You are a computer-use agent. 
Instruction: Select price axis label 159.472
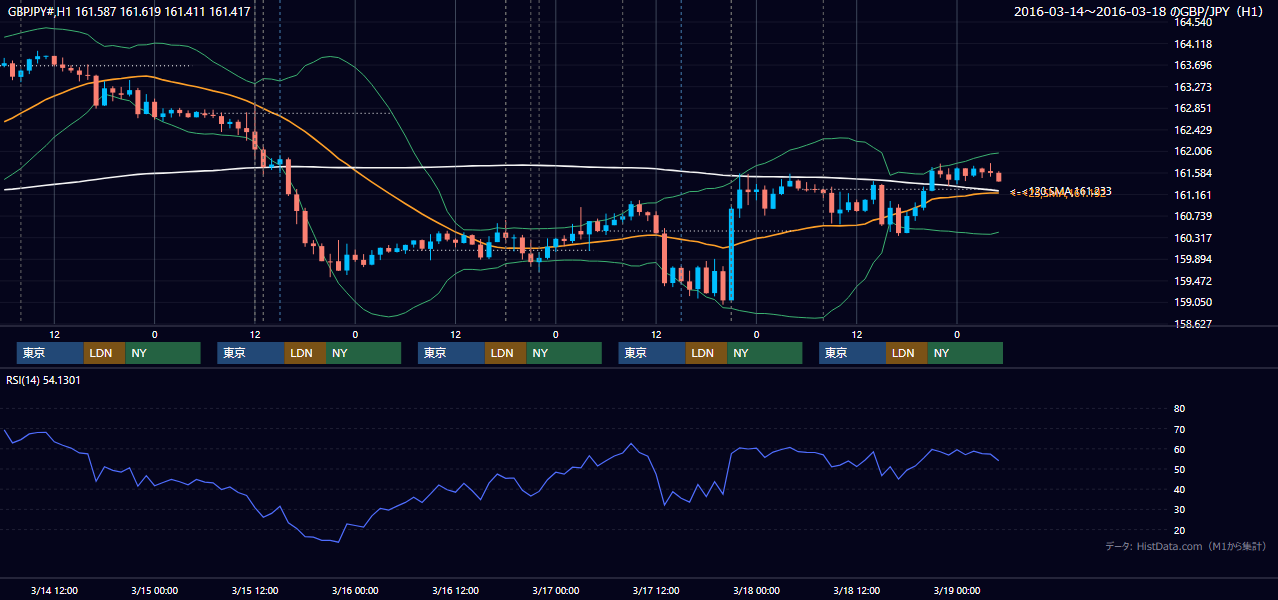point(1192,281)
